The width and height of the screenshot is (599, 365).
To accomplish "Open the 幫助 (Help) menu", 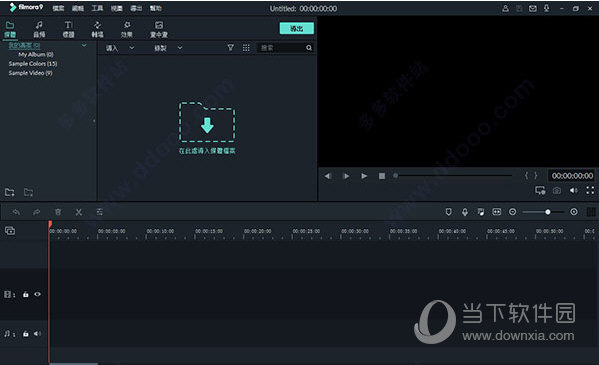I will (x=155, y=8).
